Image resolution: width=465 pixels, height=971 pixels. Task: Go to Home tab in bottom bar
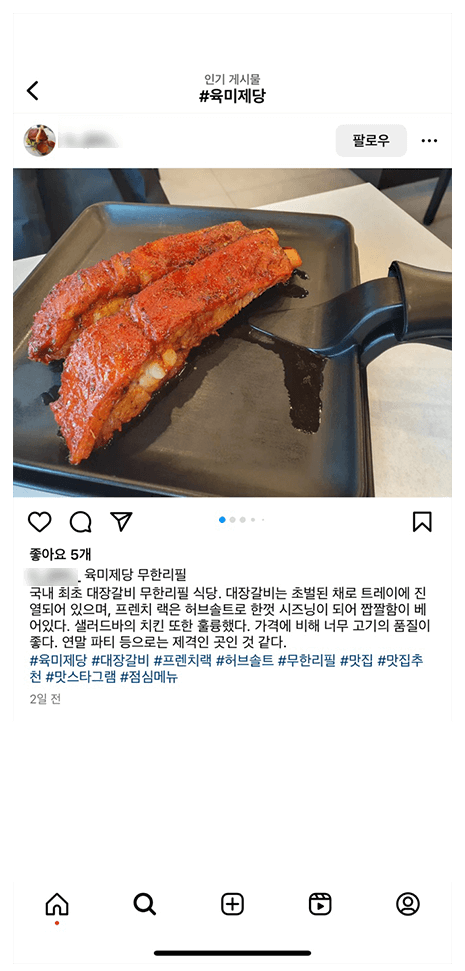pyautogui.click(x=57, y=904)
